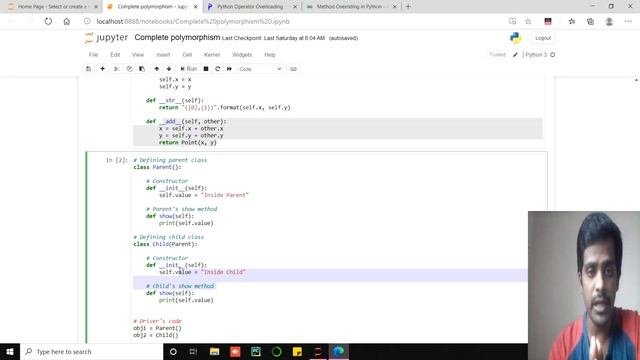Open Sticky Notes from taskbar
The height and width of the screenshot is (360, 640).
[x=297, y=351]
